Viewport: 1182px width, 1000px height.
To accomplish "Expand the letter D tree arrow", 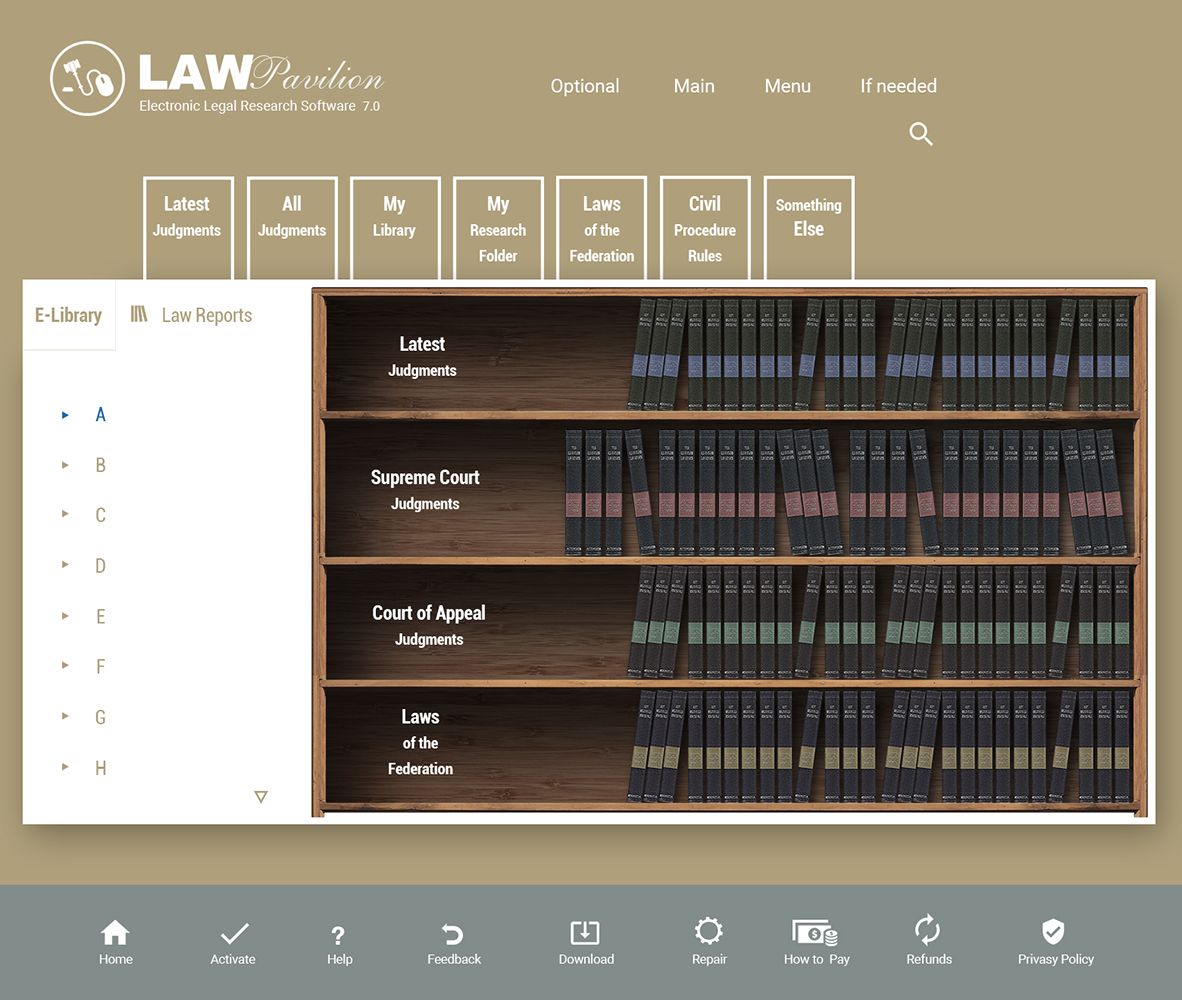I will (x=66, y=565).
